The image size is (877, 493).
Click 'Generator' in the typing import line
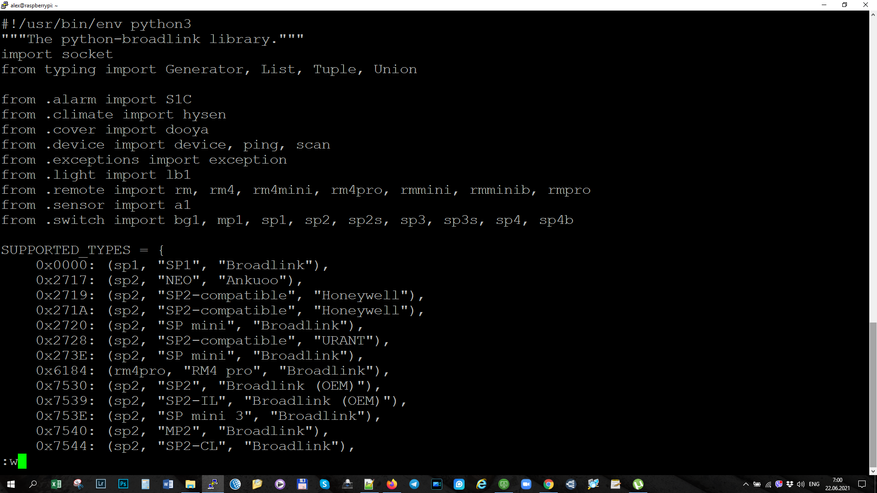(204, 69)
